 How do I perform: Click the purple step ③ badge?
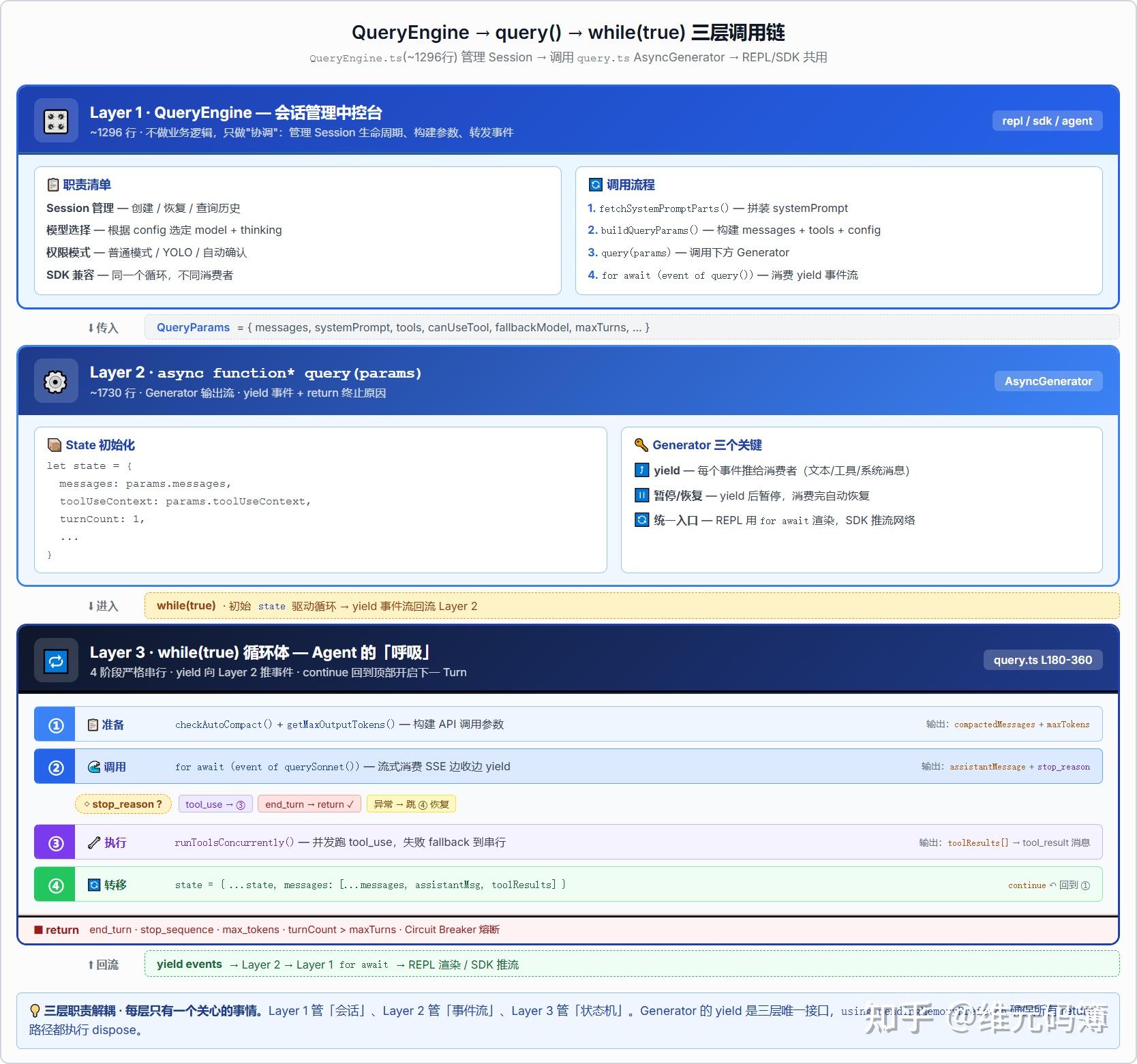[x=56, y=843]
